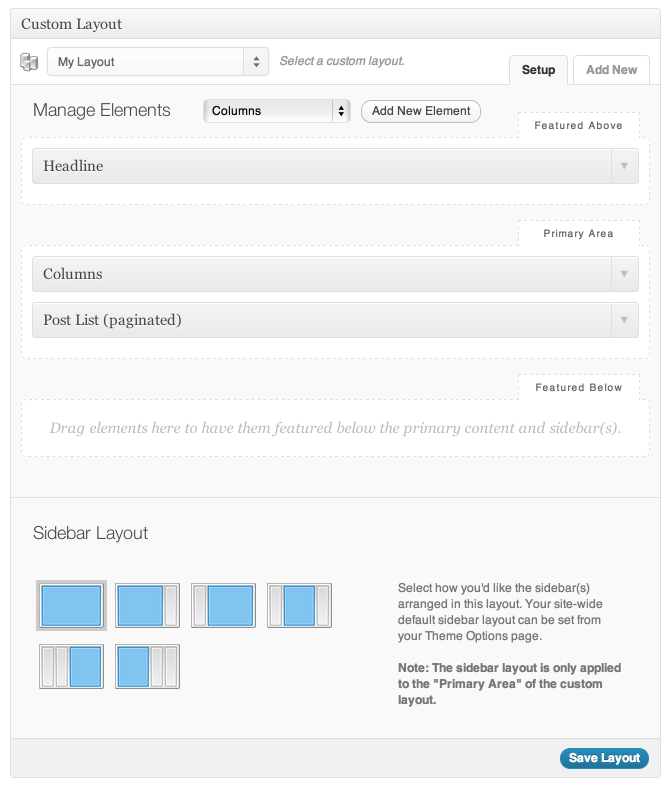
Task: Open the Columns element type dropdown
Action: click(276, 111)
